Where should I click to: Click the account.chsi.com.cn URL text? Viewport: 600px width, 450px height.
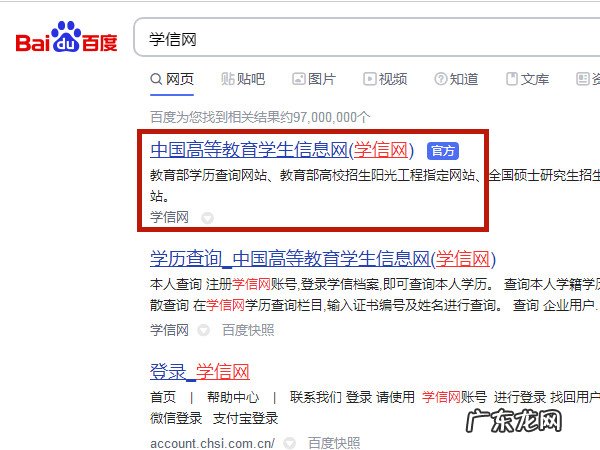click(212, 443)
